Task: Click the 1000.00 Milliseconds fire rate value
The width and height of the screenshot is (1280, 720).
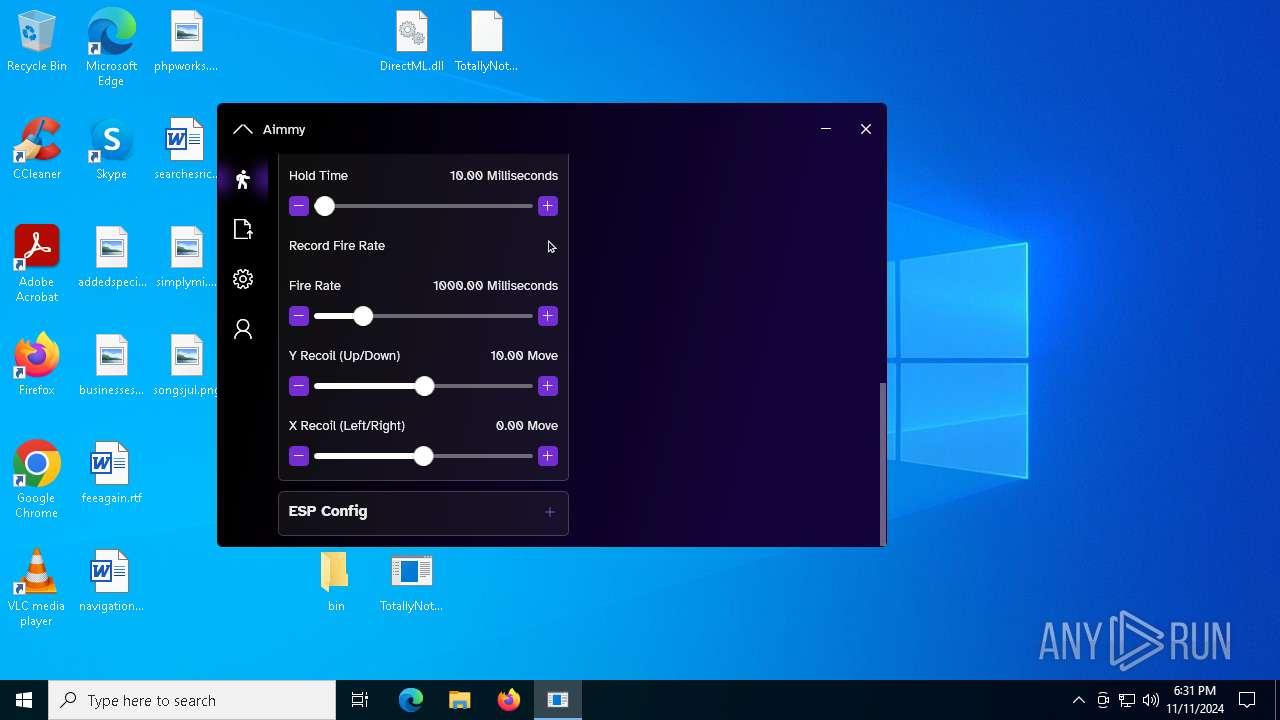Action: (495, 285)
